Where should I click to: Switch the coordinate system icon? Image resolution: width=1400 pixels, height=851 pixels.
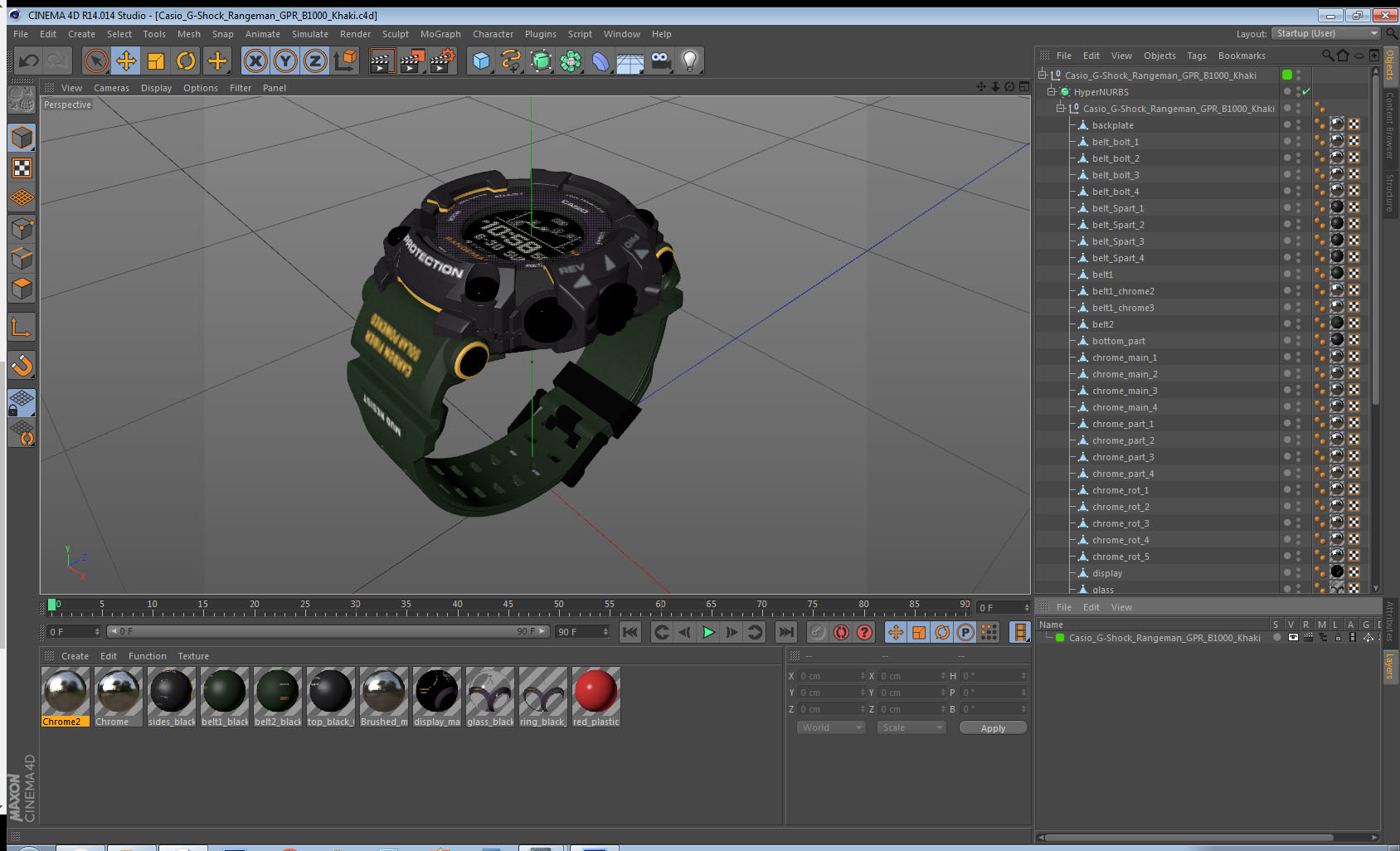(345, 61)
